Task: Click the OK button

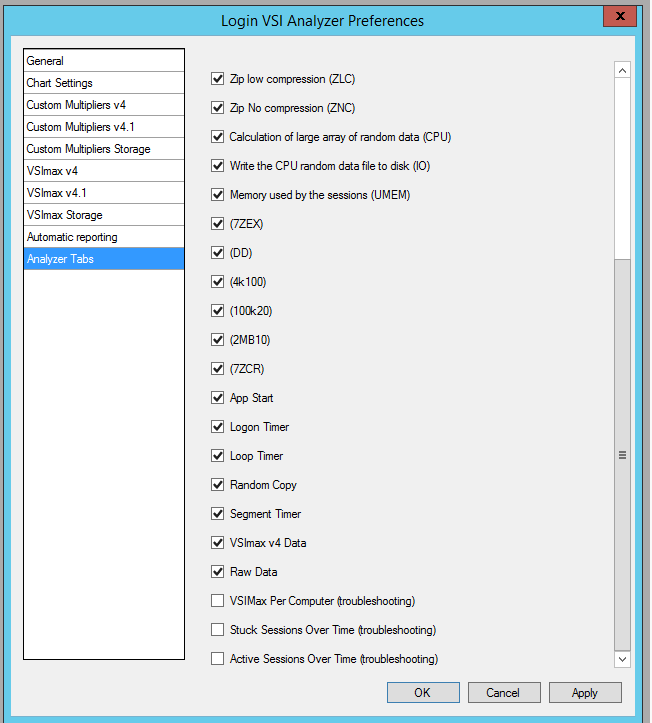Action: click(423, 693)
